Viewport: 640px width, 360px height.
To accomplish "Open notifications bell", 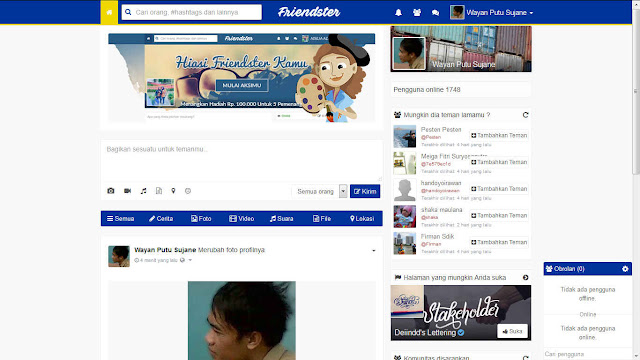I will point(398,13).
